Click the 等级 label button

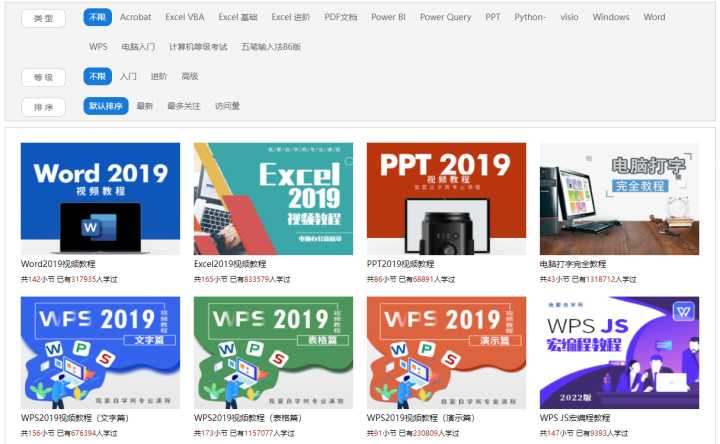tap(43, 77)
